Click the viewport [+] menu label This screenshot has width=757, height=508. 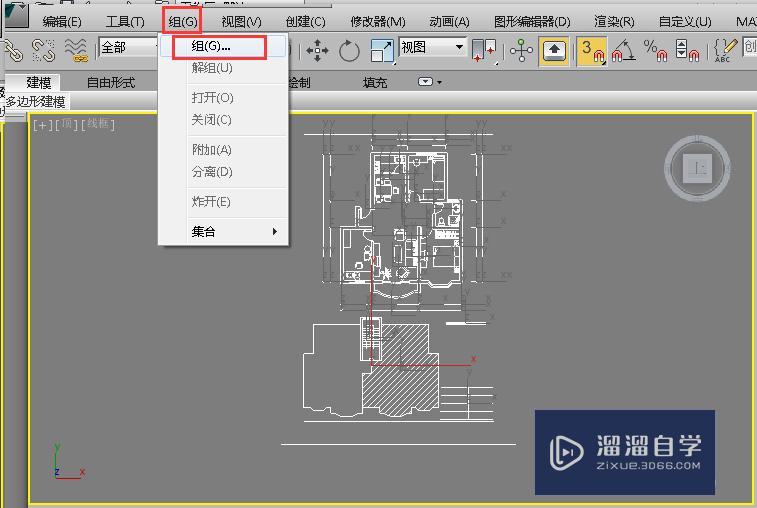point(42,125)
